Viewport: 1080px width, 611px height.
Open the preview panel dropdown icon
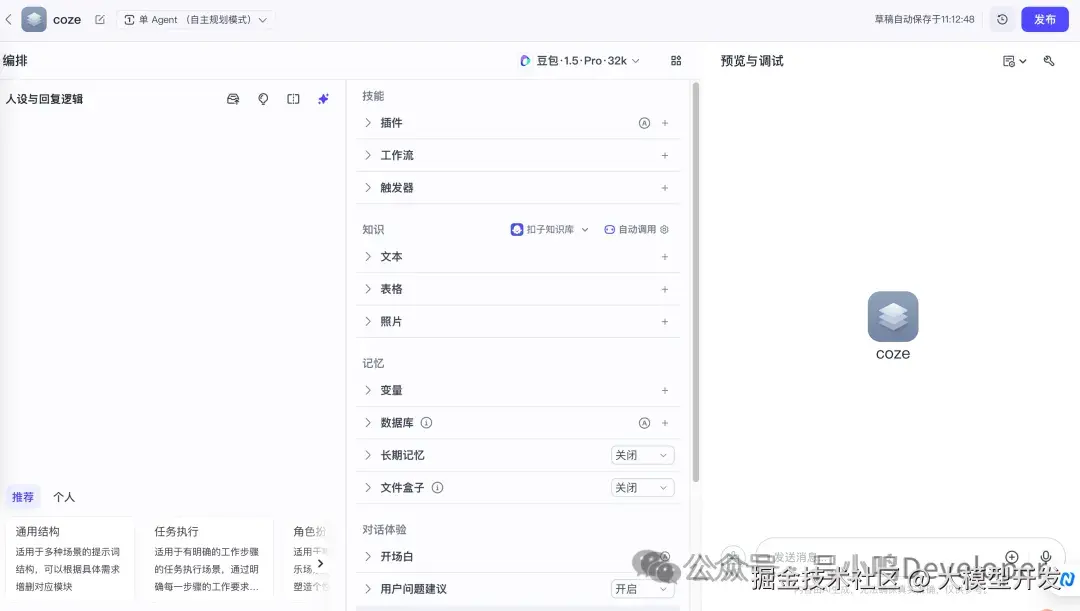[1014, 61]
